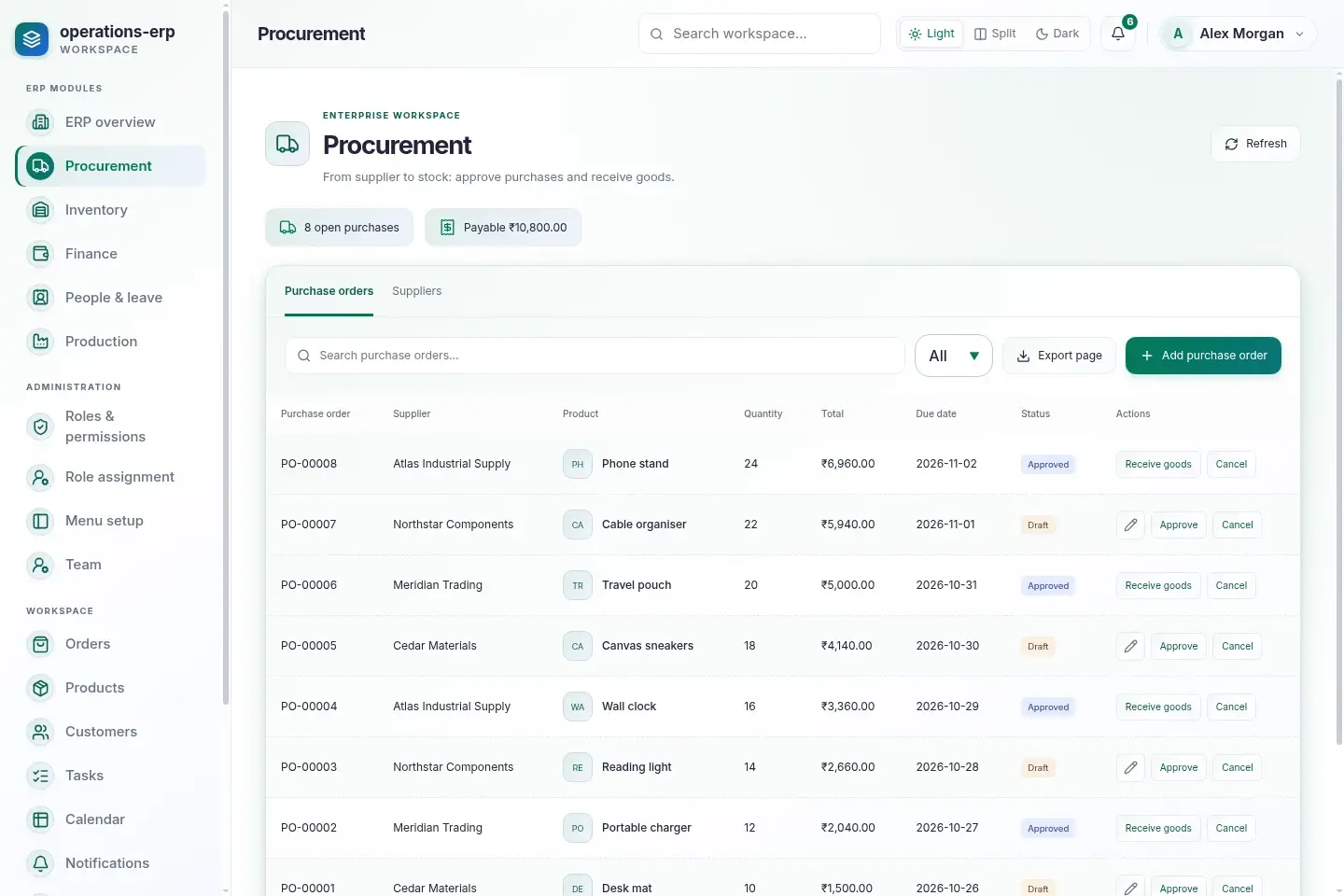1344x896 pixels.
Task: Open the Team page
Action: click(111, 565)
